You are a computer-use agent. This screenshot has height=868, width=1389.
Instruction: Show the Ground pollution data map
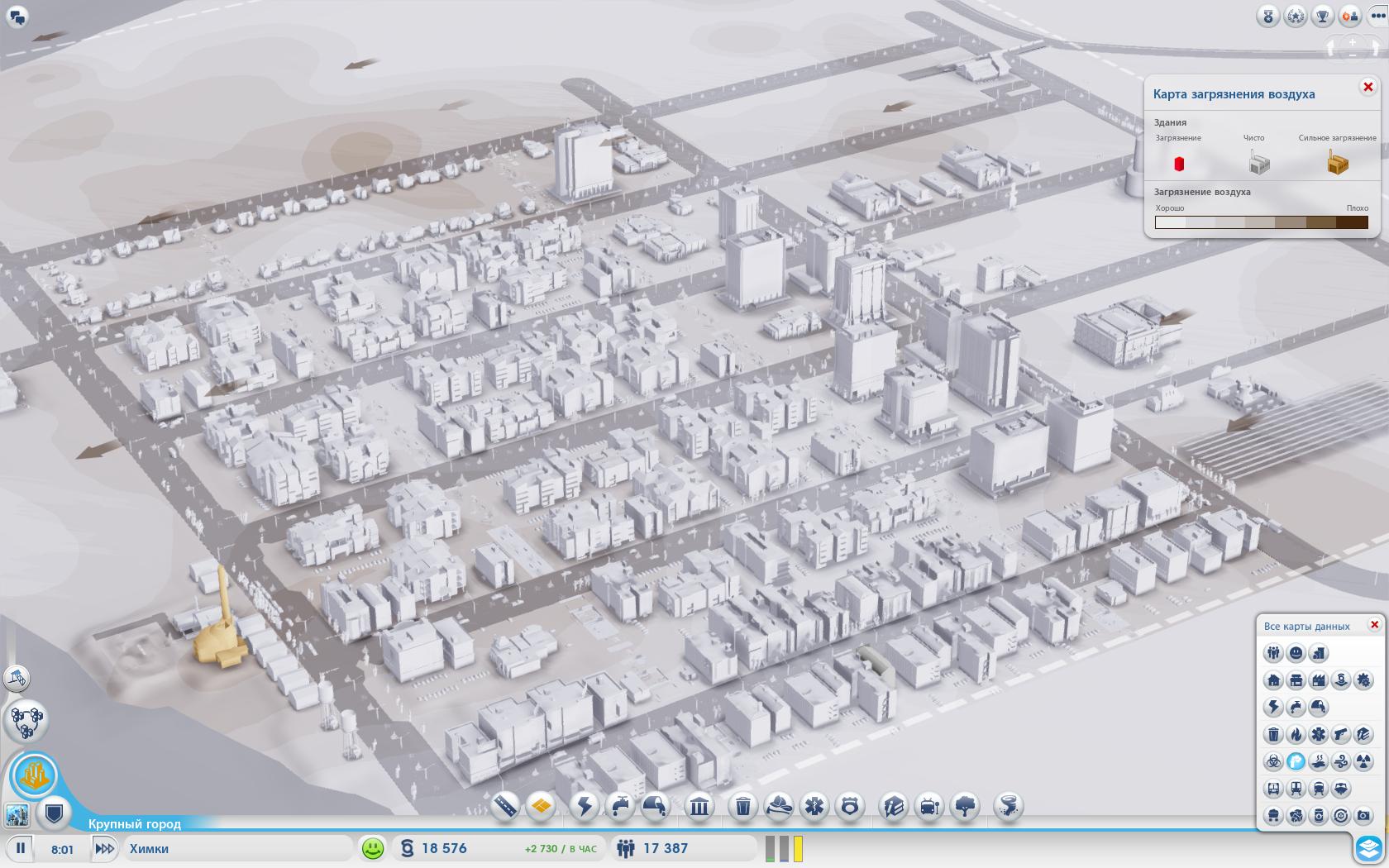pyautogui.click(x=1318, y=761)
